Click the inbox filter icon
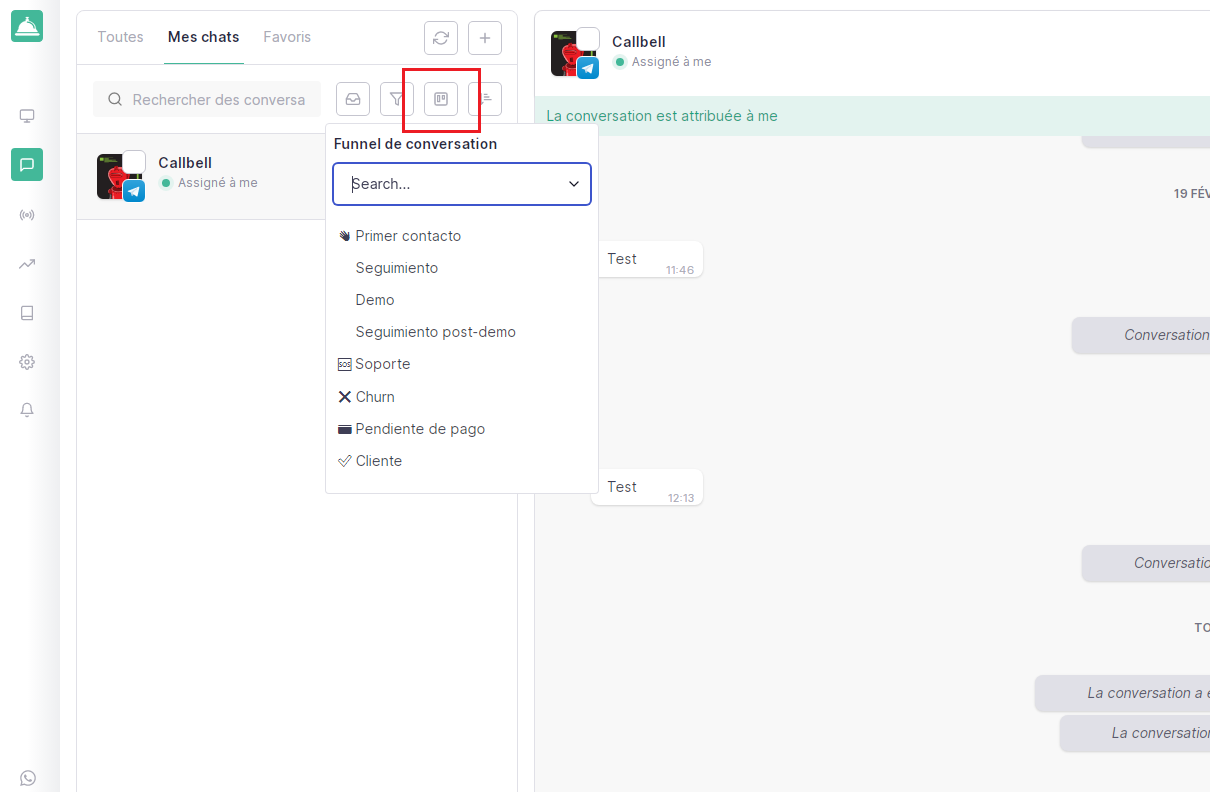The image size is (1210, 792). click(353, 99)
